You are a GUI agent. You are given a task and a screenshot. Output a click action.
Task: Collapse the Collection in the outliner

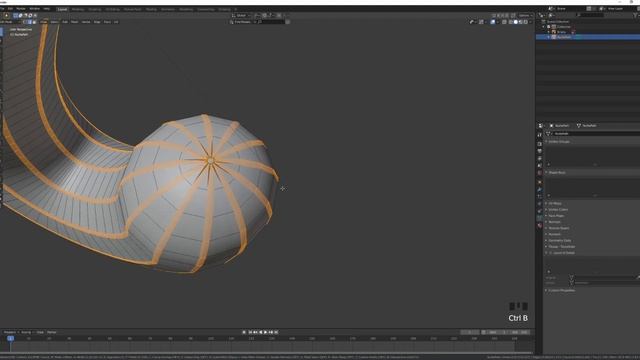(x=544, y=27)
